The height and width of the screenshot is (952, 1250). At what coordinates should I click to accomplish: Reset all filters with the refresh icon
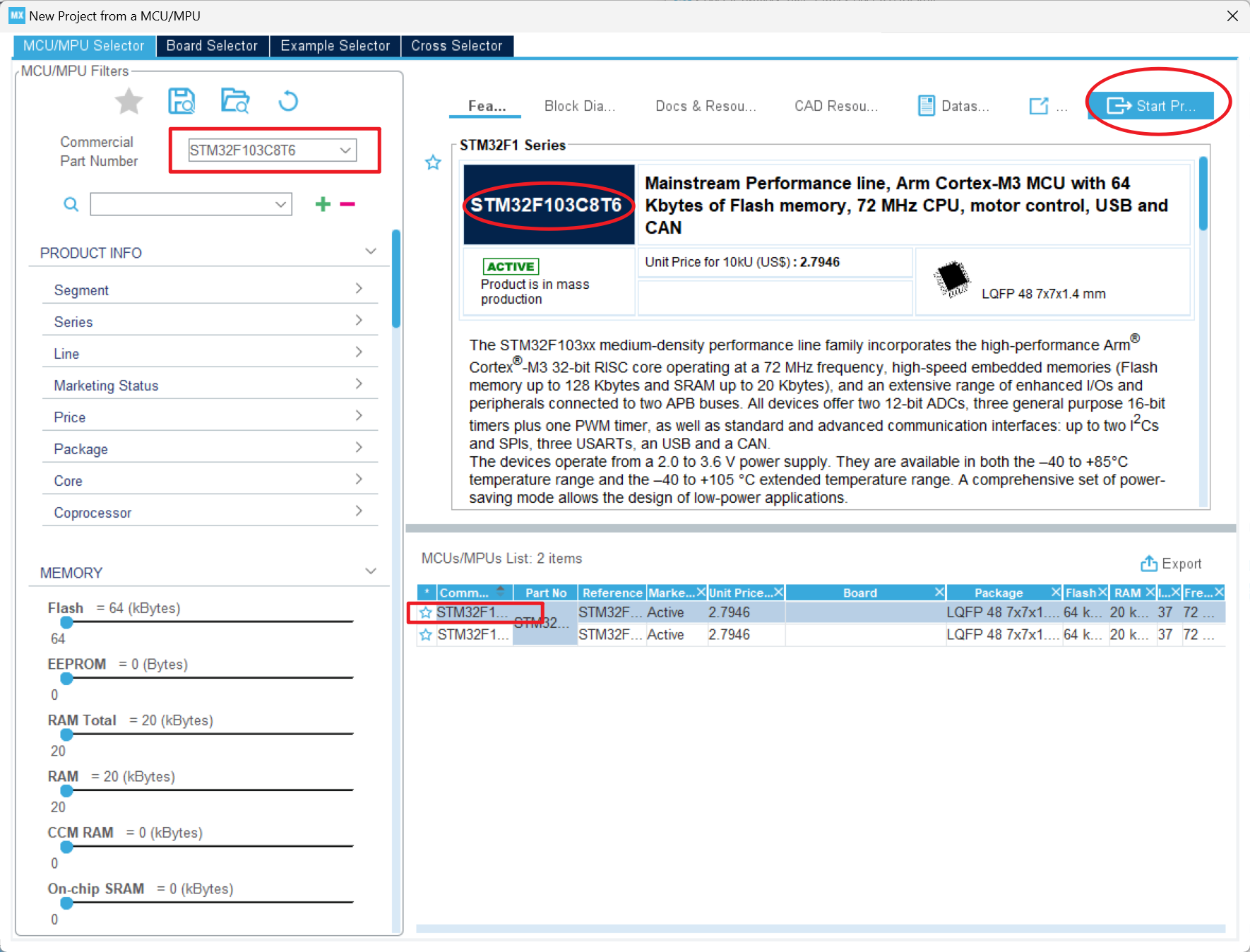pyautogui.click(x=288, y=101)
